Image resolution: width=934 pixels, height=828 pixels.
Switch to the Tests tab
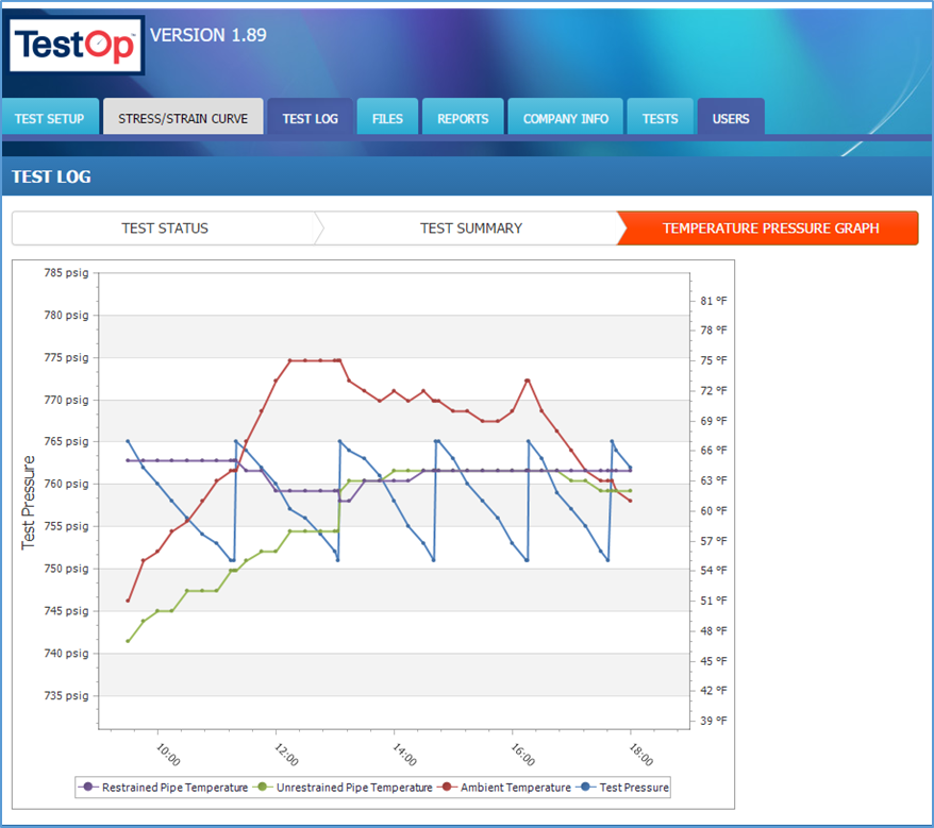point(660,118)
